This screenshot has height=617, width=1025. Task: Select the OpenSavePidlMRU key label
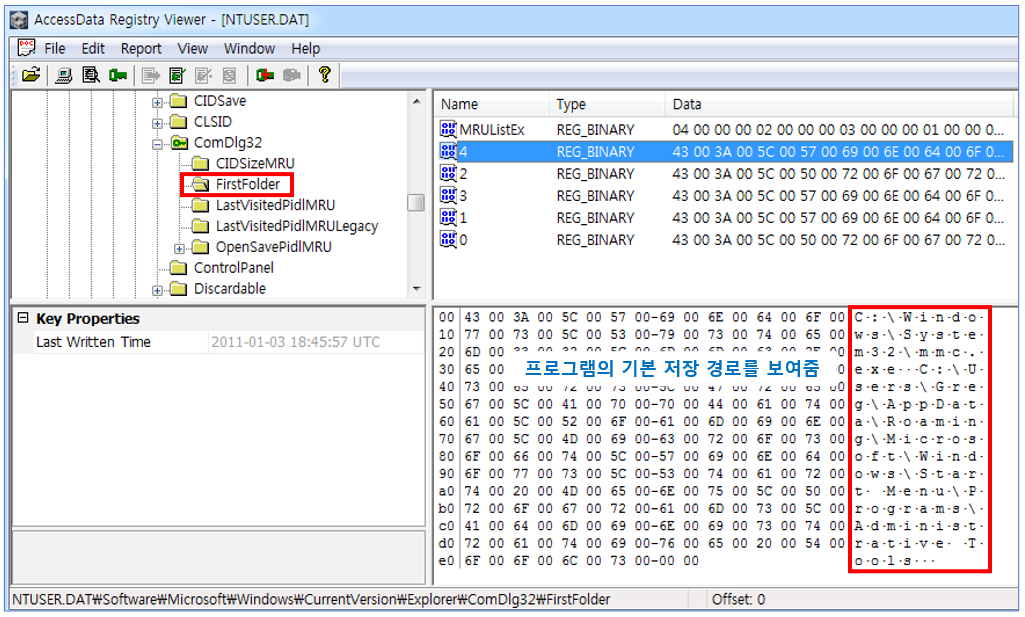(273, 247)
